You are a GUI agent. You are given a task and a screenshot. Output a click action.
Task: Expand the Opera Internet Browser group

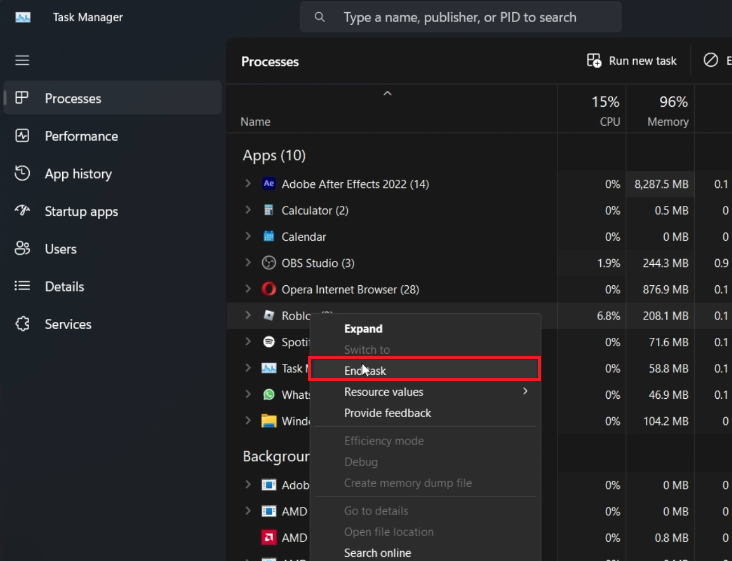coord(248,289)
